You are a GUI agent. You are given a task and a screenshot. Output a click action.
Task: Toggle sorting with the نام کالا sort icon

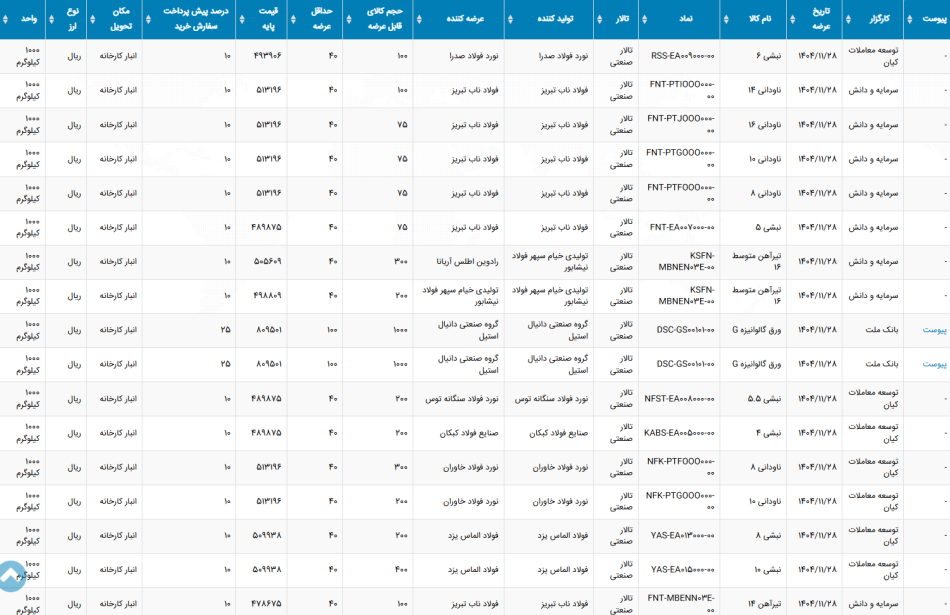tap(726, 19)
